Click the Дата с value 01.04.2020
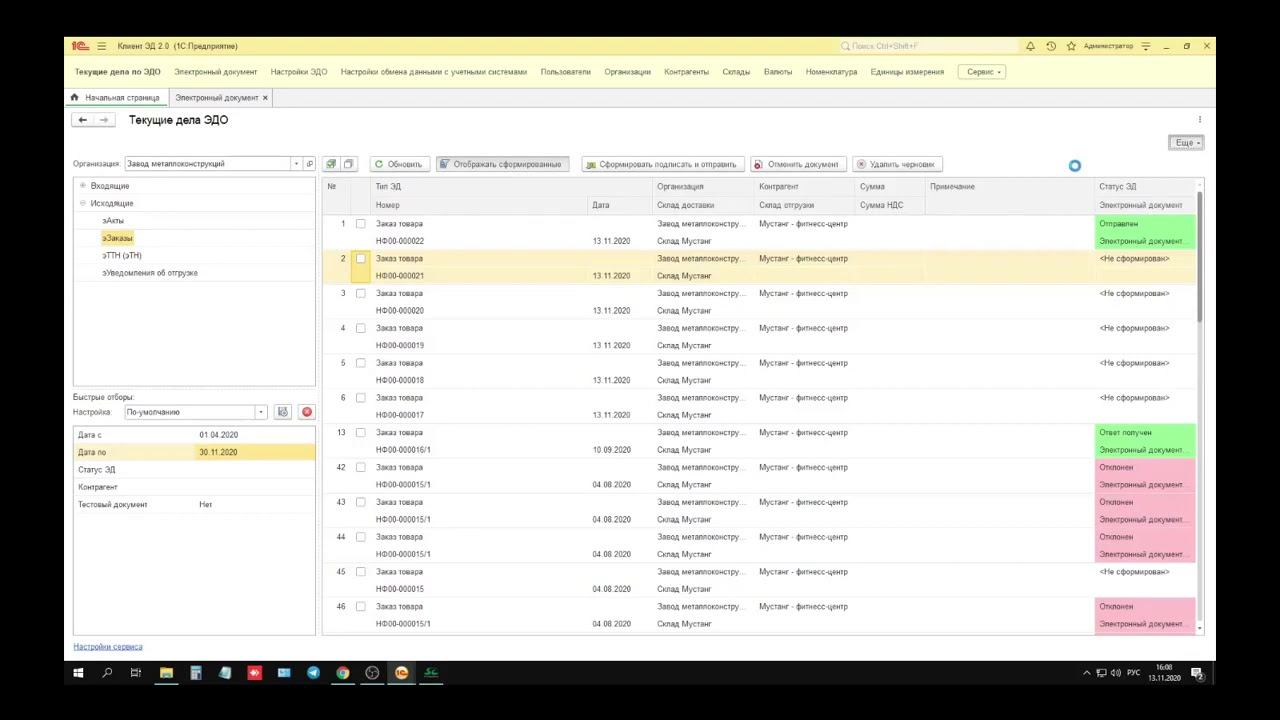This screenshot has height=720, width=1280. [x=218, y=435]
